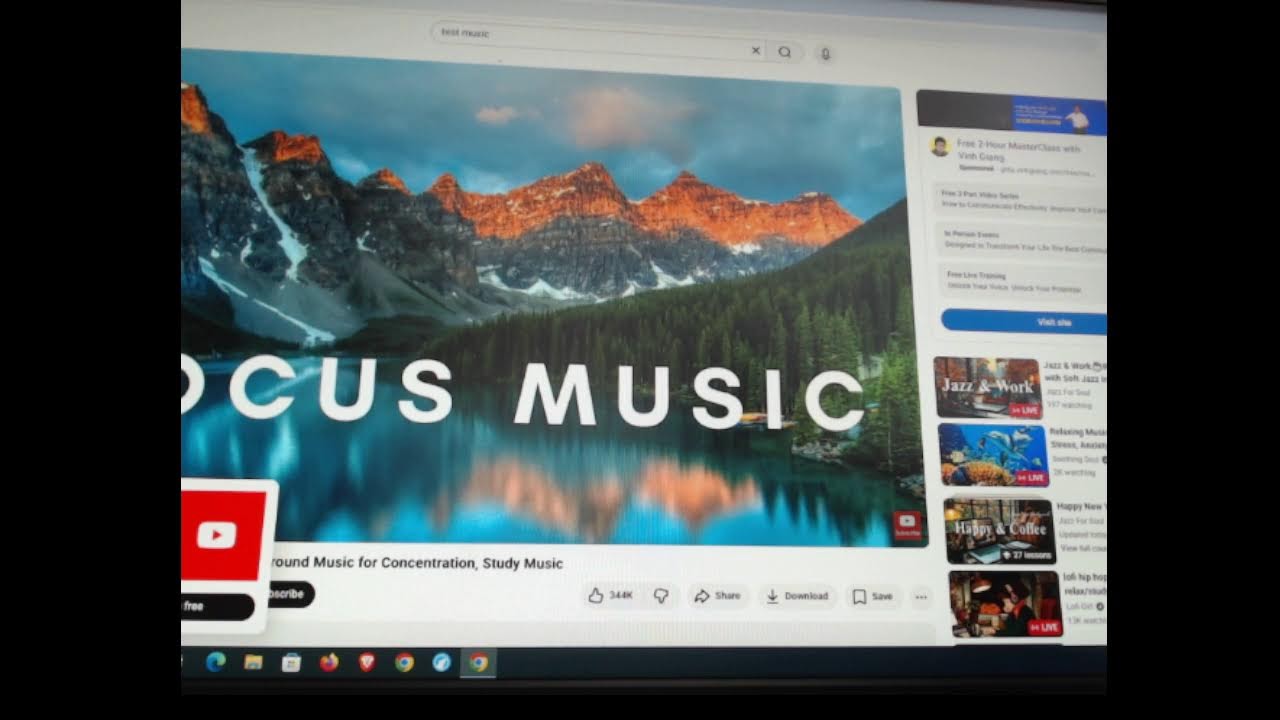The width and height of the screenshot is (1280, 720).
Task: Click the 'Happy New' playlist title text
Action: tap(1081, 507)
